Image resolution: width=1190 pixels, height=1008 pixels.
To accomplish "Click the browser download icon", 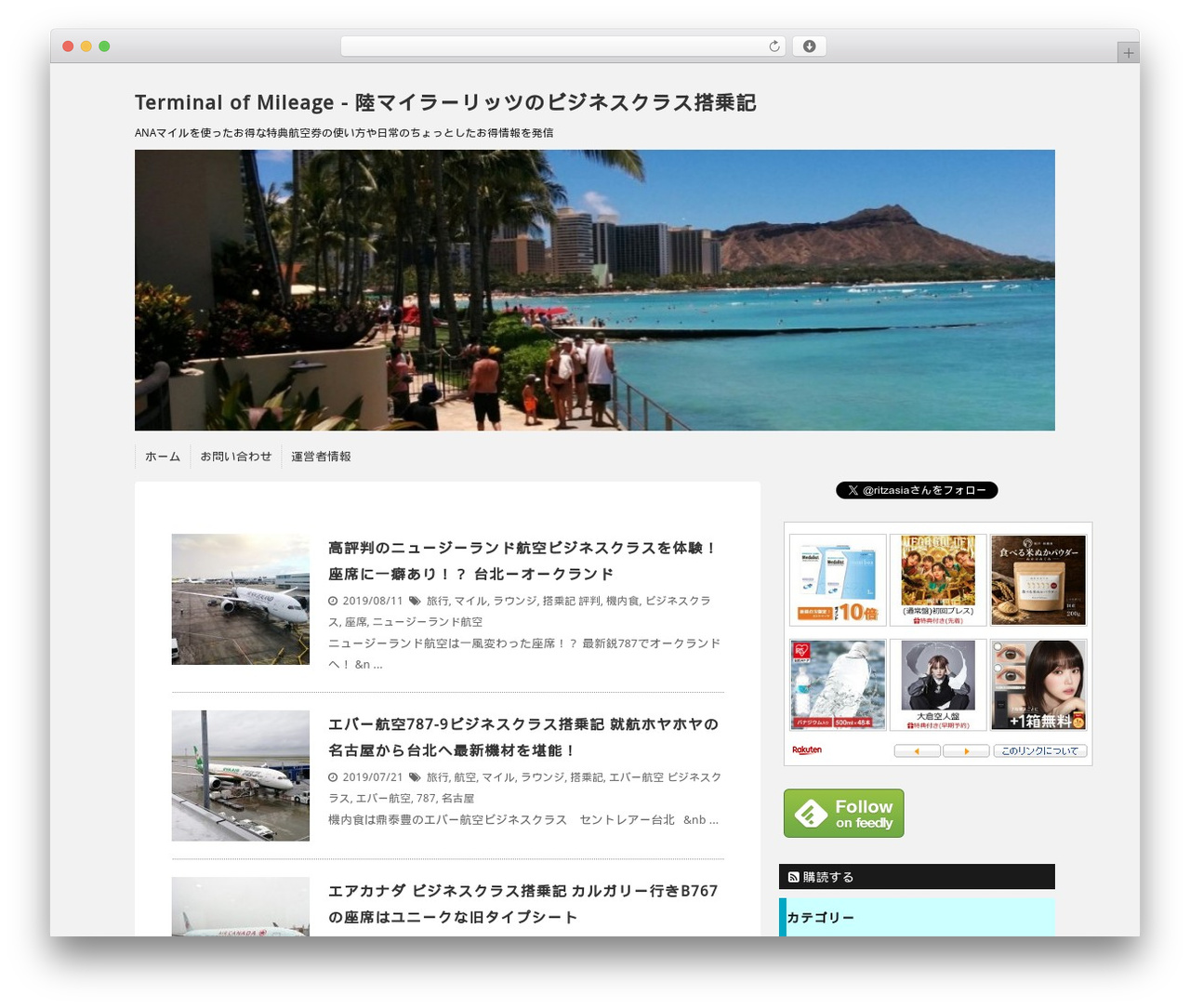I will coord(809,46).
